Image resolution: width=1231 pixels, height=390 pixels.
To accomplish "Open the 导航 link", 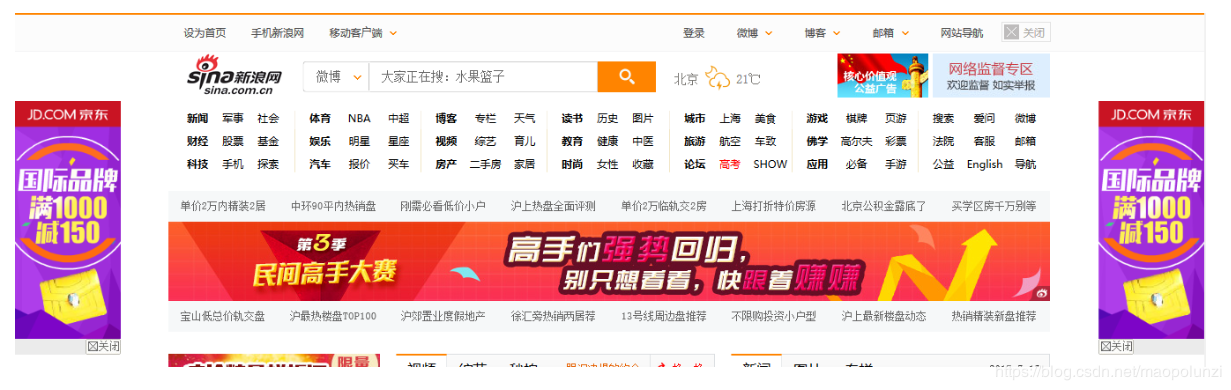I will (x=1026, y=164).
